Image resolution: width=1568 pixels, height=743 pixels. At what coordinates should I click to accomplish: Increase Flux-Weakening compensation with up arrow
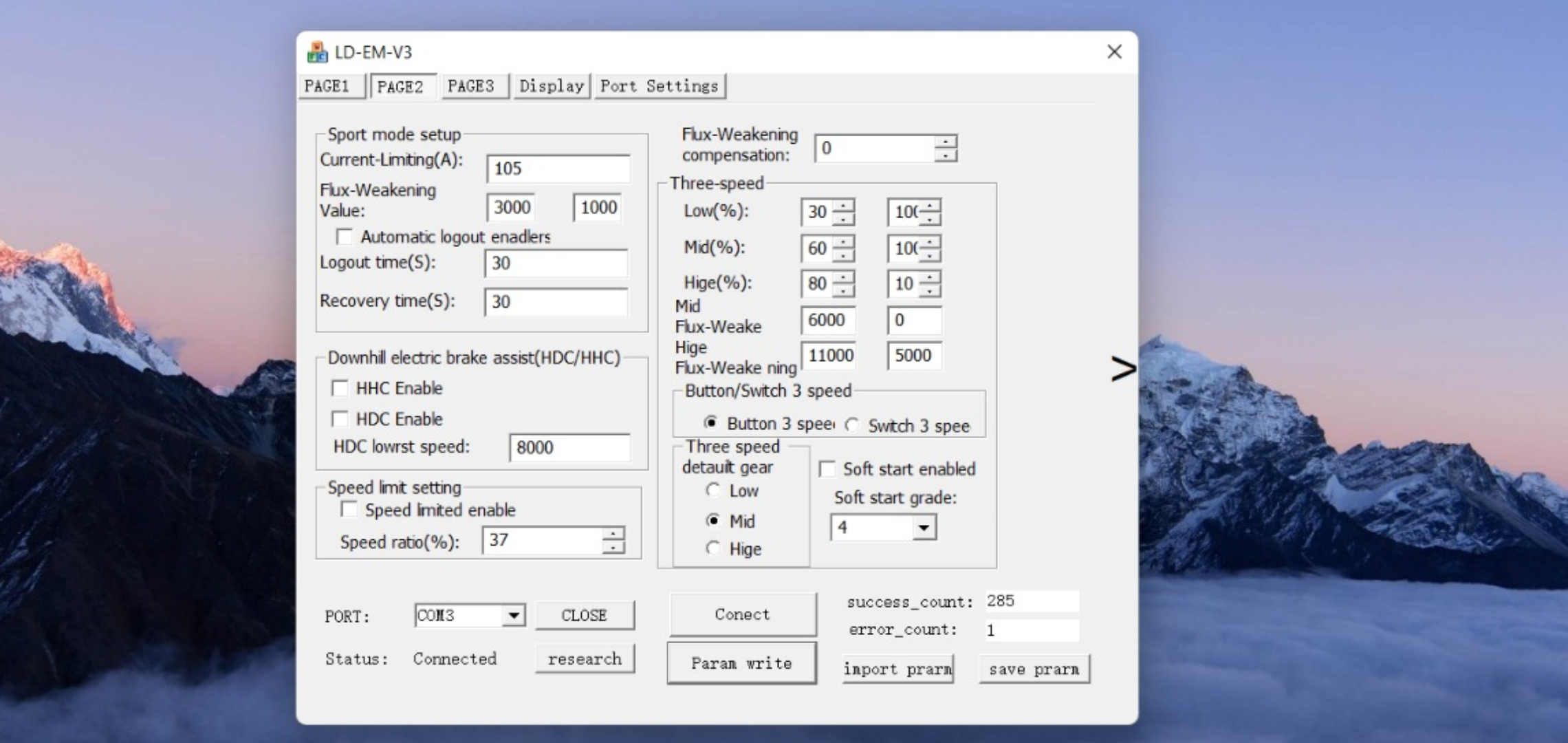click(946, 141)
